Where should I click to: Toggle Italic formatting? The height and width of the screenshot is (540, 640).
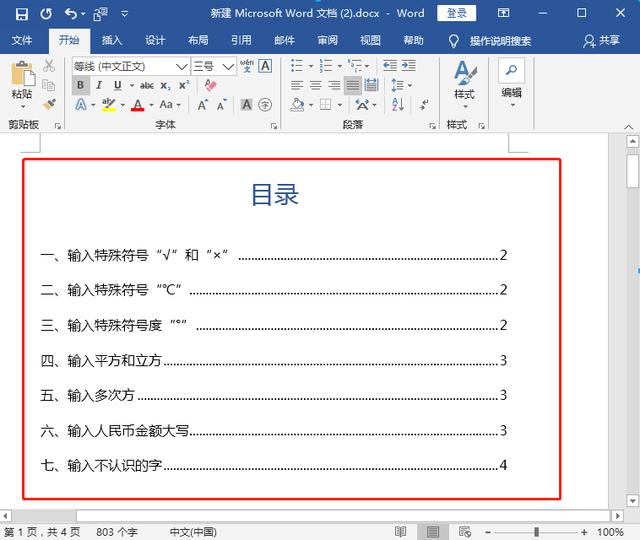[99, 85]
